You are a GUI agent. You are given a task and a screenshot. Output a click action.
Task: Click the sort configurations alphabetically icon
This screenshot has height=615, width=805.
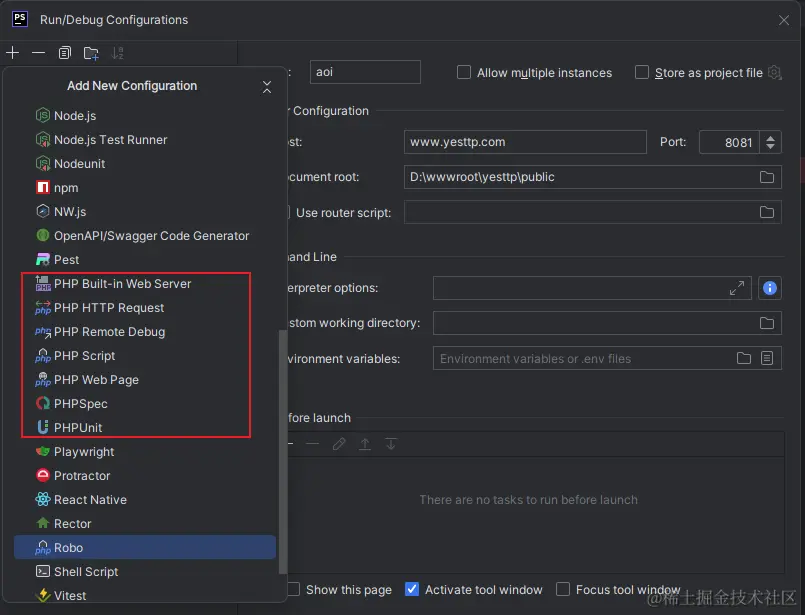(118, 52)
